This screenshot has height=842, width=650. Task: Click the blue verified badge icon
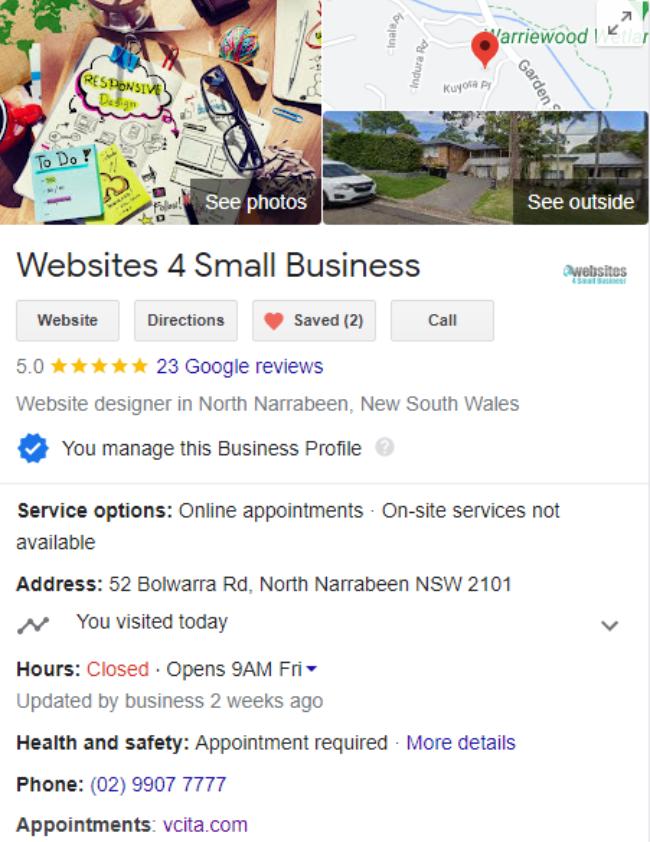[x=33, y=448]
